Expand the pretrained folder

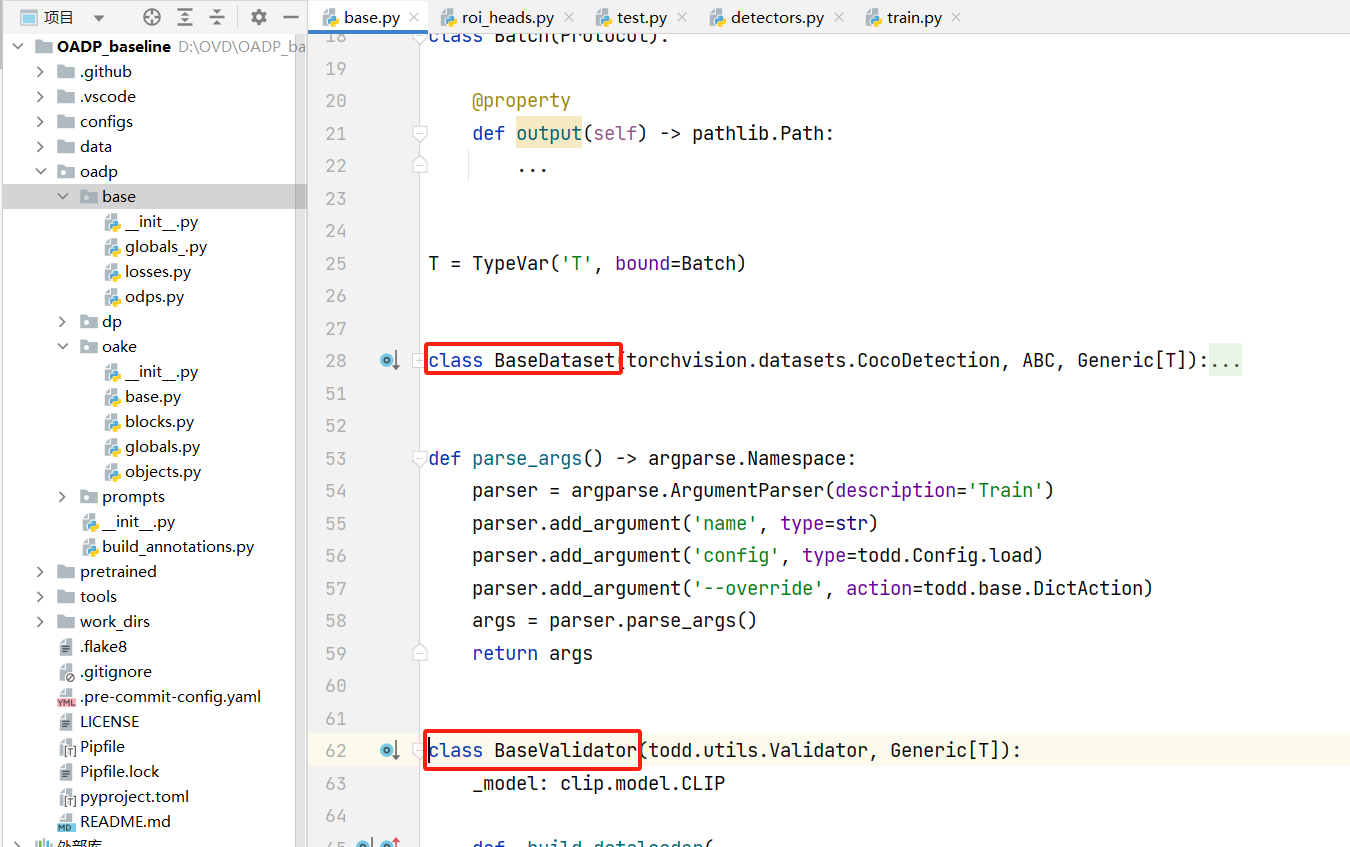pos(40,572)
